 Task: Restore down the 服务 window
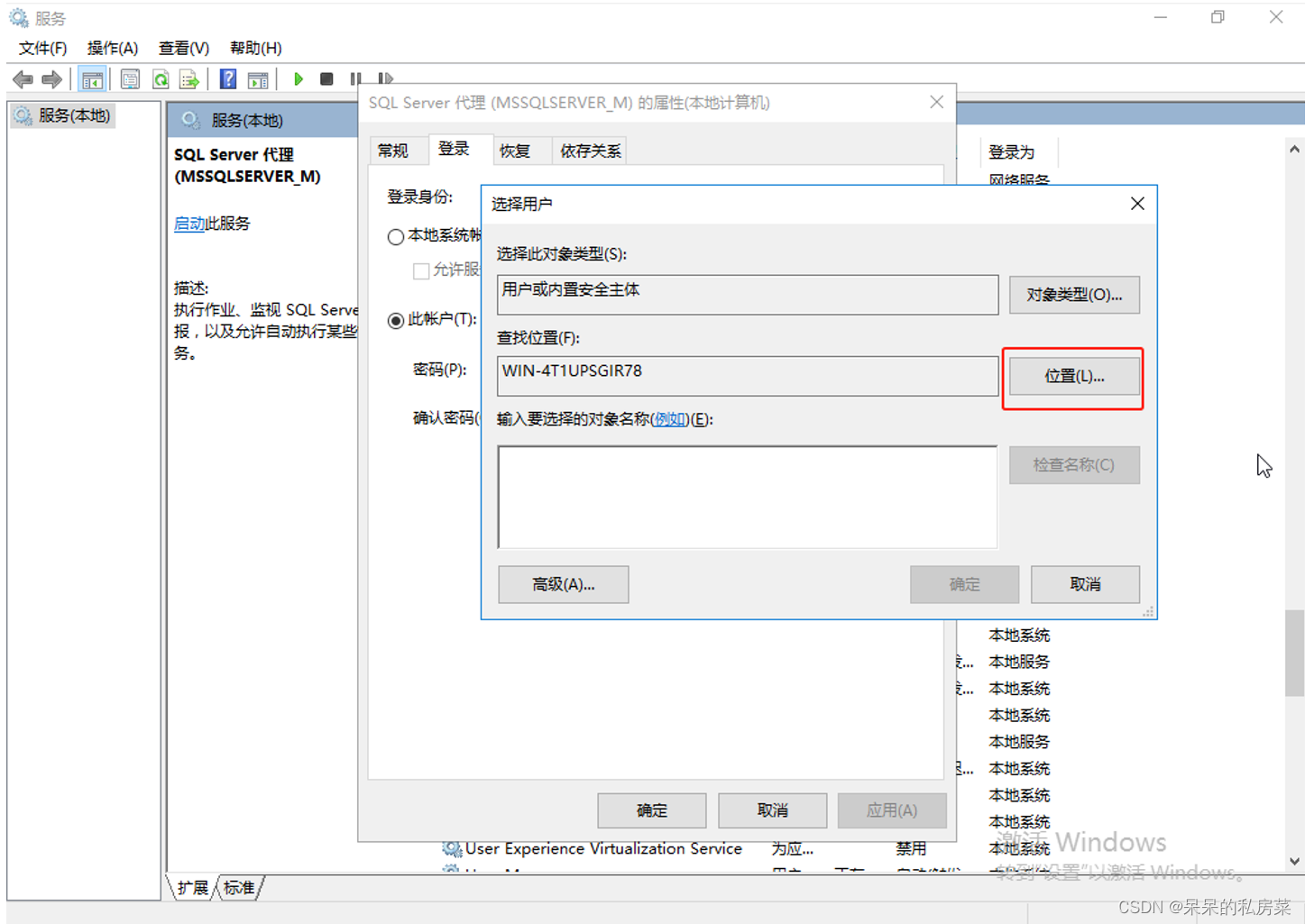tap(1218, 17)
